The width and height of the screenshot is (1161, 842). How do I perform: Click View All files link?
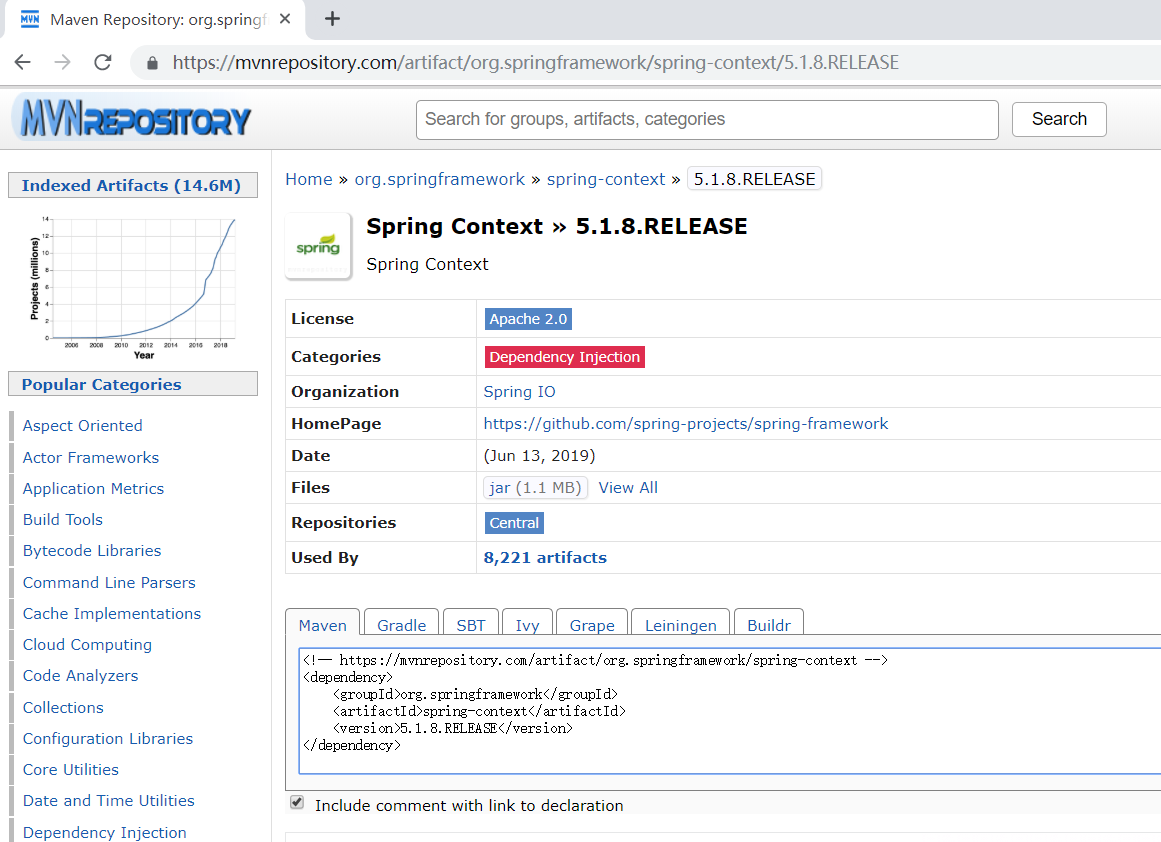[x=628, y=488]
